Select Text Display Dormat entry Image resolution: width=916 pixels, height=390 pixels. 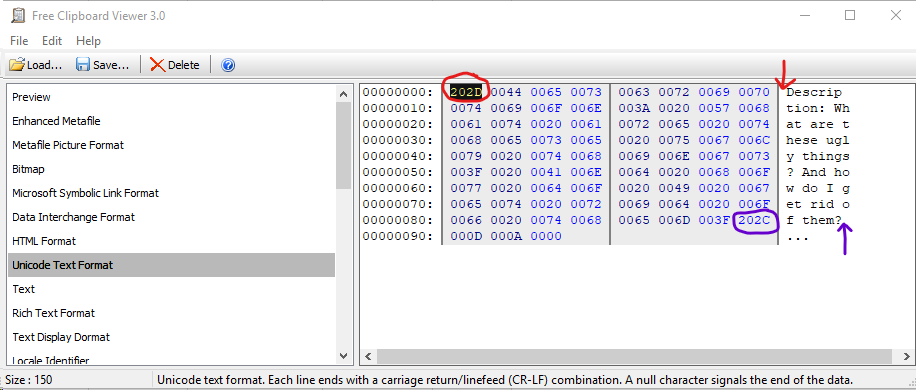172,336
